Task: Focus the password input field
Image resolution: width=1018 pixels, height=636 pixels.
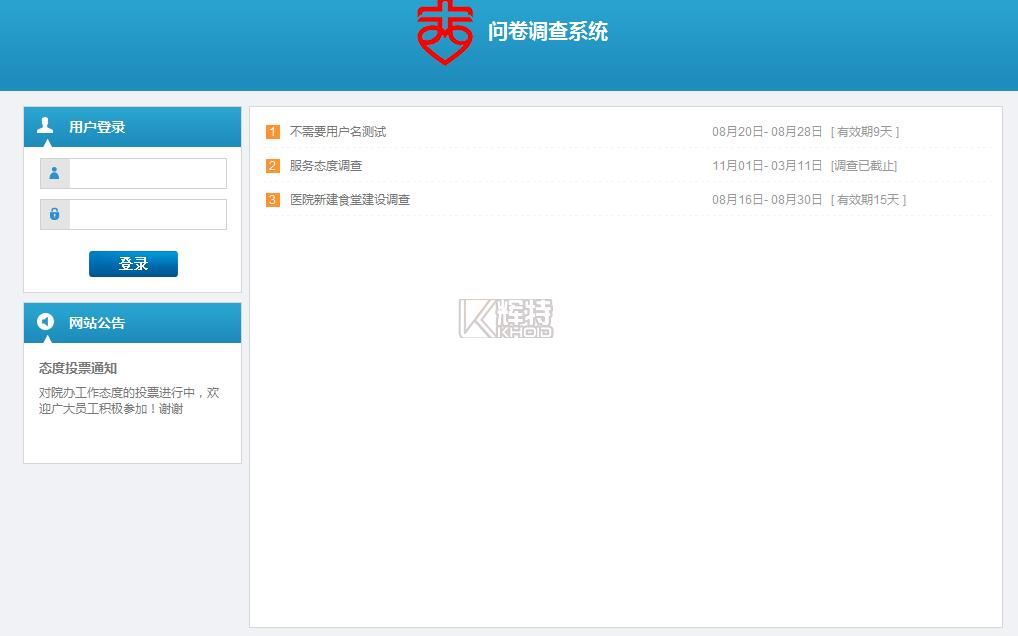Action: coord(147,214)
